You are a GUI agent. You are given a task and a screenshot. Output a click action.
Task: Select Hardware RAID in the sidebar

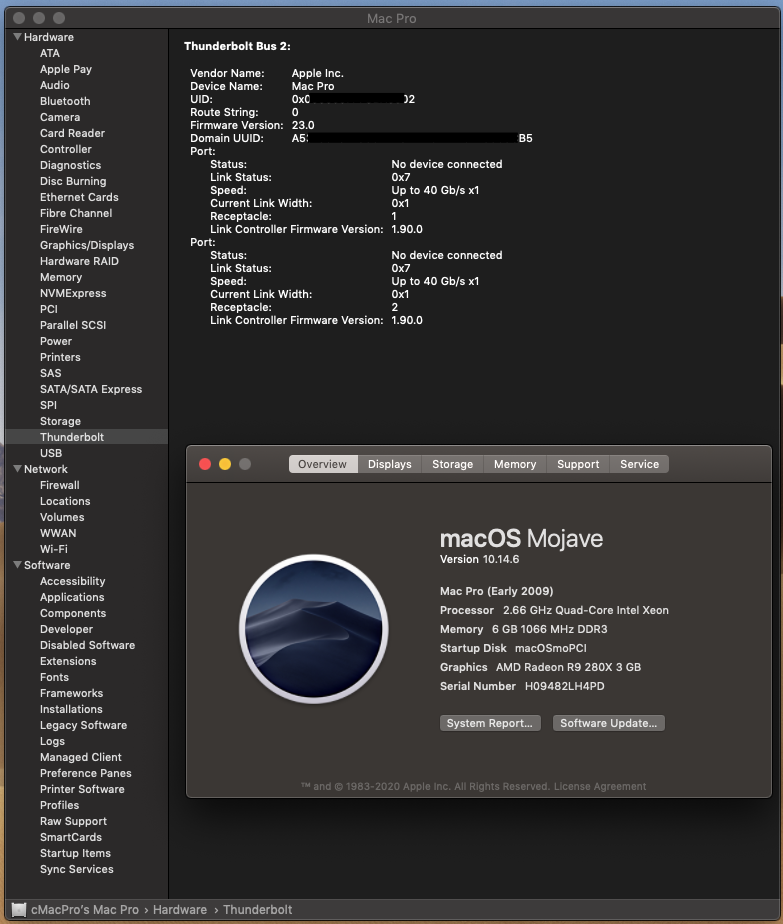[80, 261]
